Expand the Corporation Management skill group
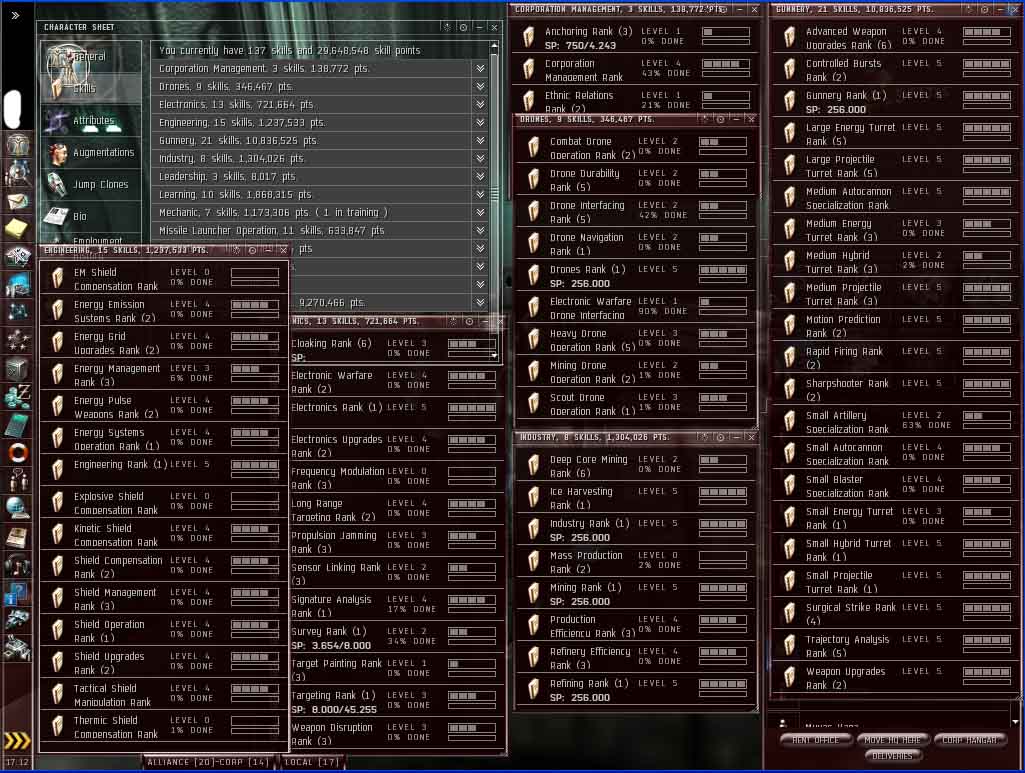This screenshot has width=1025, height=773. click(x=480, y=69)
